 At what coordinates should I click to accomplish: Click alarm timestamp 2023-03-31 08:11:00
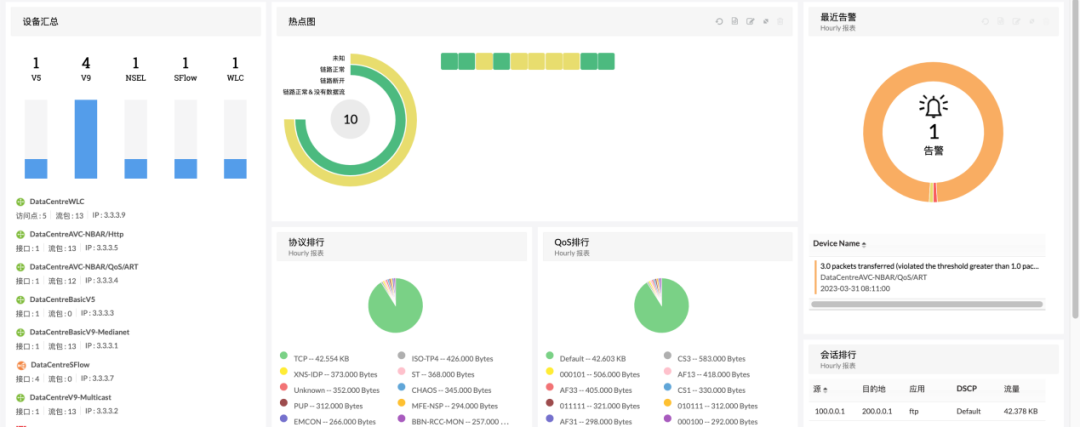tap(855, 289)
